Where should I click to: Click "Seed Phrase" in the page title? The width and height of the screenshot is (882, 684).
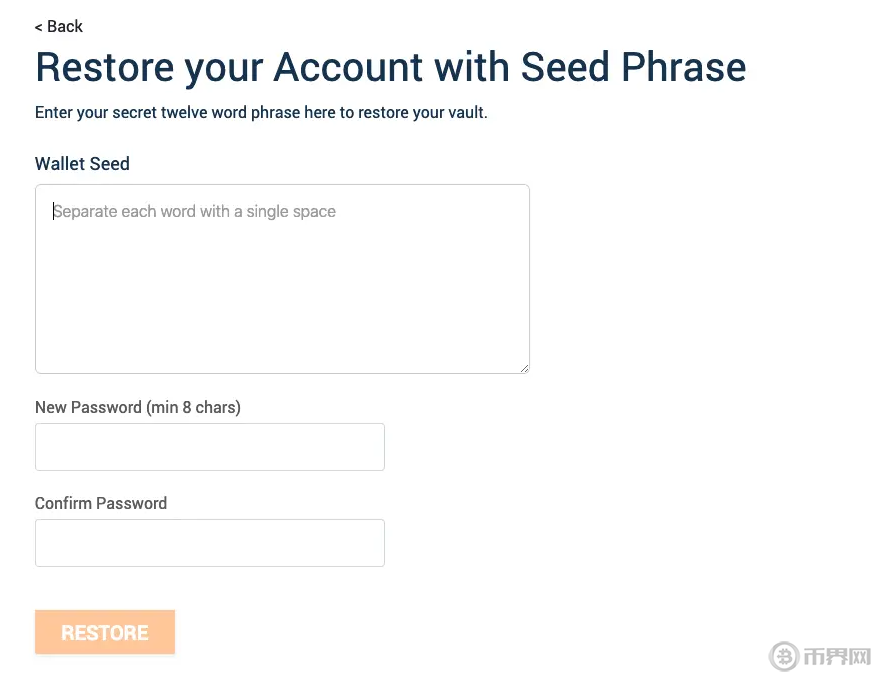(x=633, y=67)
